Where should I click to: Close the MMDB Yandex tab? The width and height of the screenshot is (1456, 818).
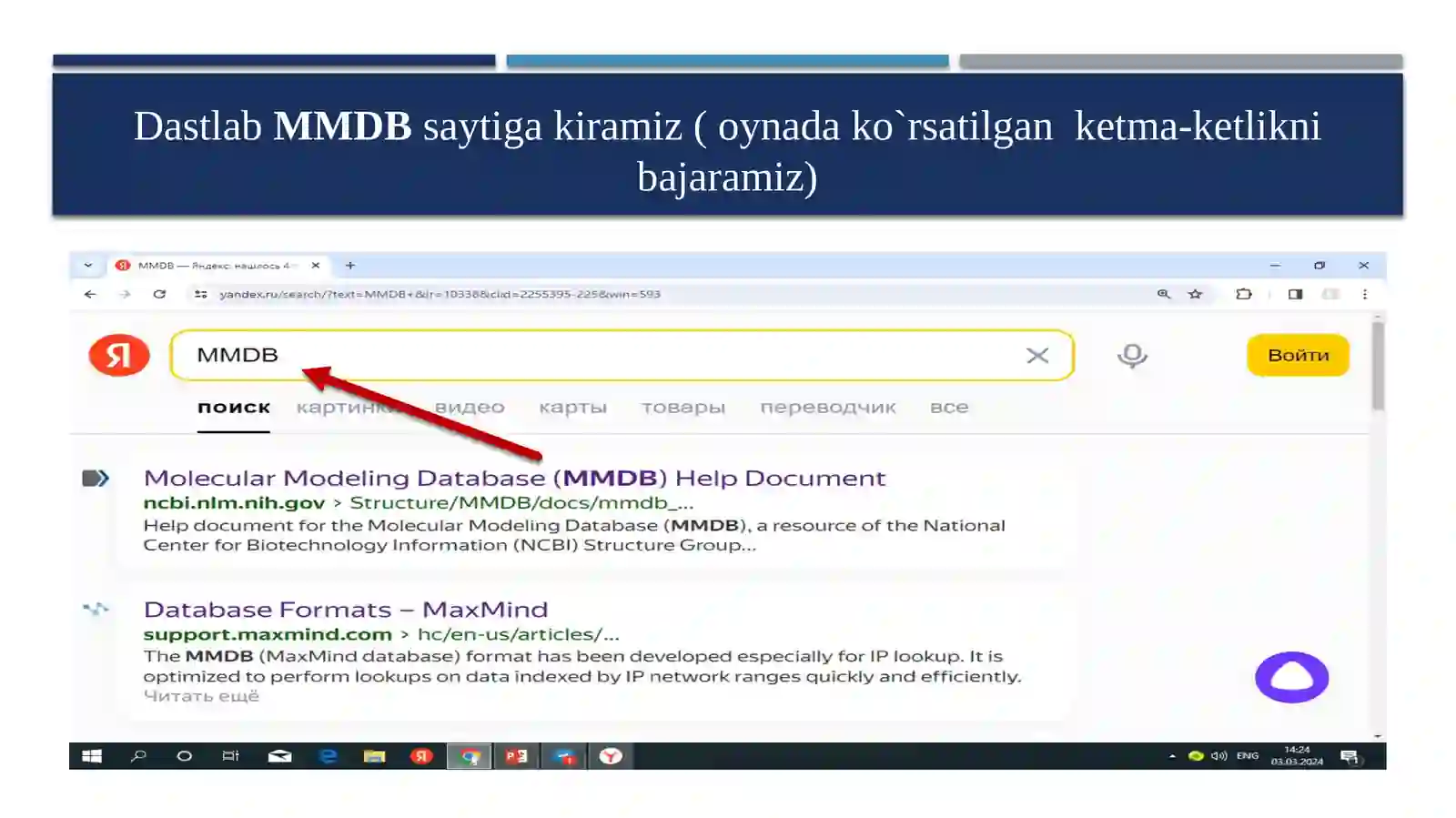(x=316, y=266)
